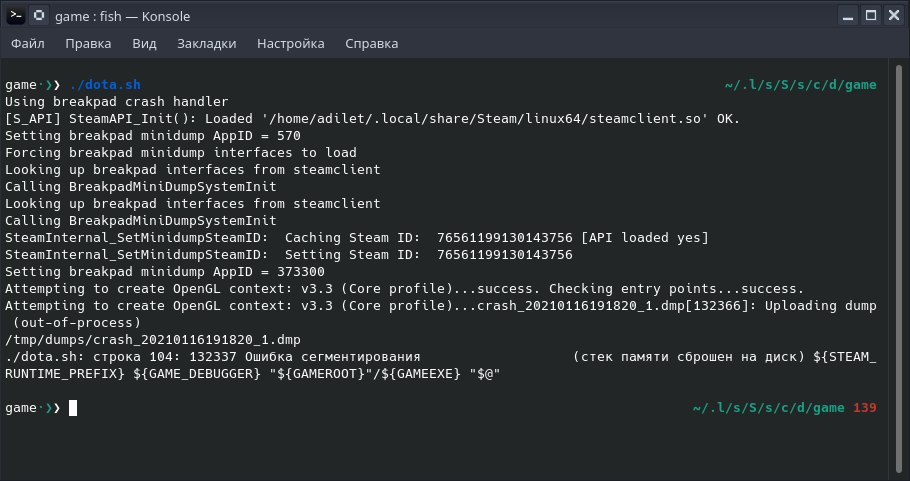Open the Настройка menu

[291, 44]
